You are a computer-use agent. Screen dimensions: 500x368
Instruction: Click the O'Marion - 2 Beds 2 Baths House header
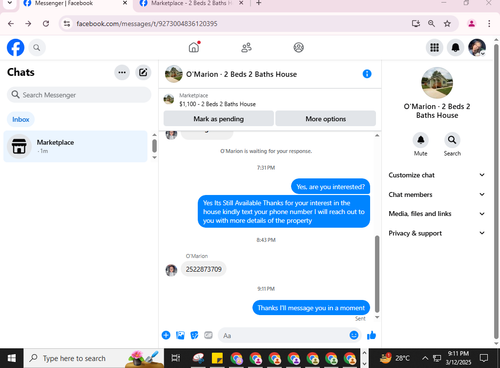(x=241, y=74)
